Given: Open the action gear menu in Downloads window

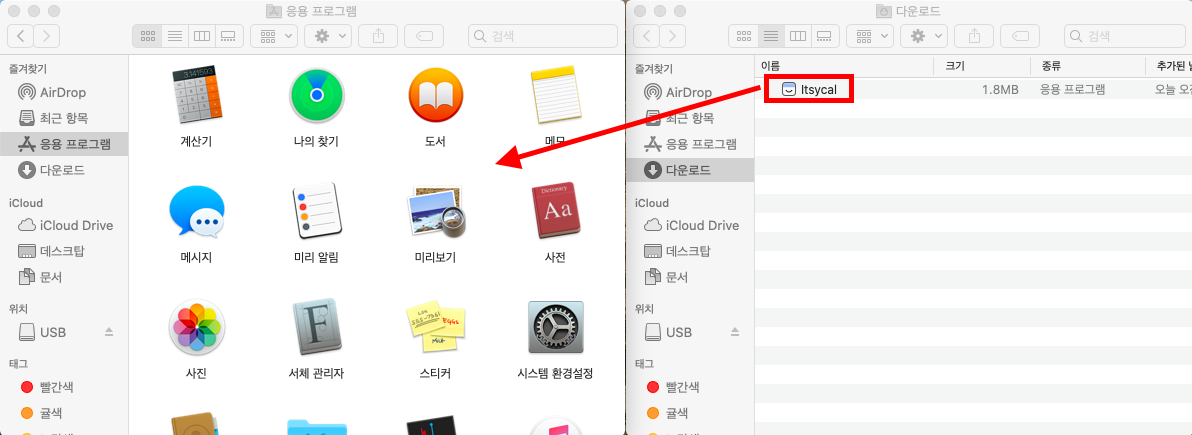Looking at the screenshot, I should [x=924, y=35].
